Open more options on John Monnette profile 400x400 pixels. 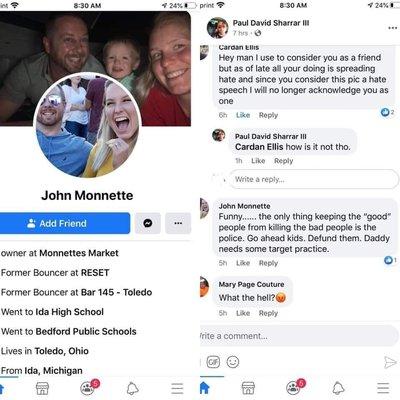pos(178,223)
